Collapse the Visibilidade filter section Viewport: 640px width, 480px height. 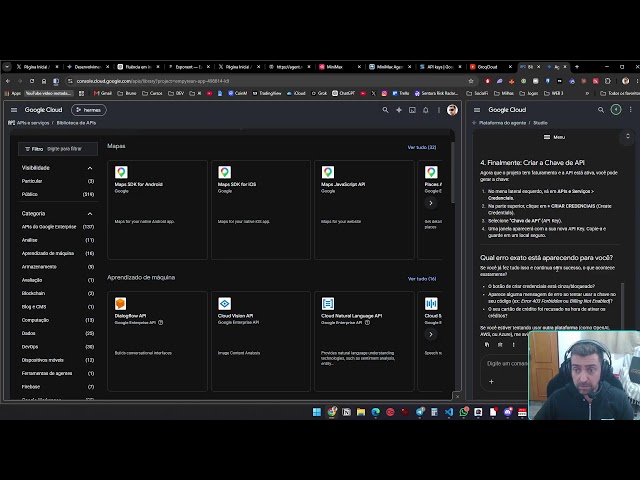pos(90,168)
